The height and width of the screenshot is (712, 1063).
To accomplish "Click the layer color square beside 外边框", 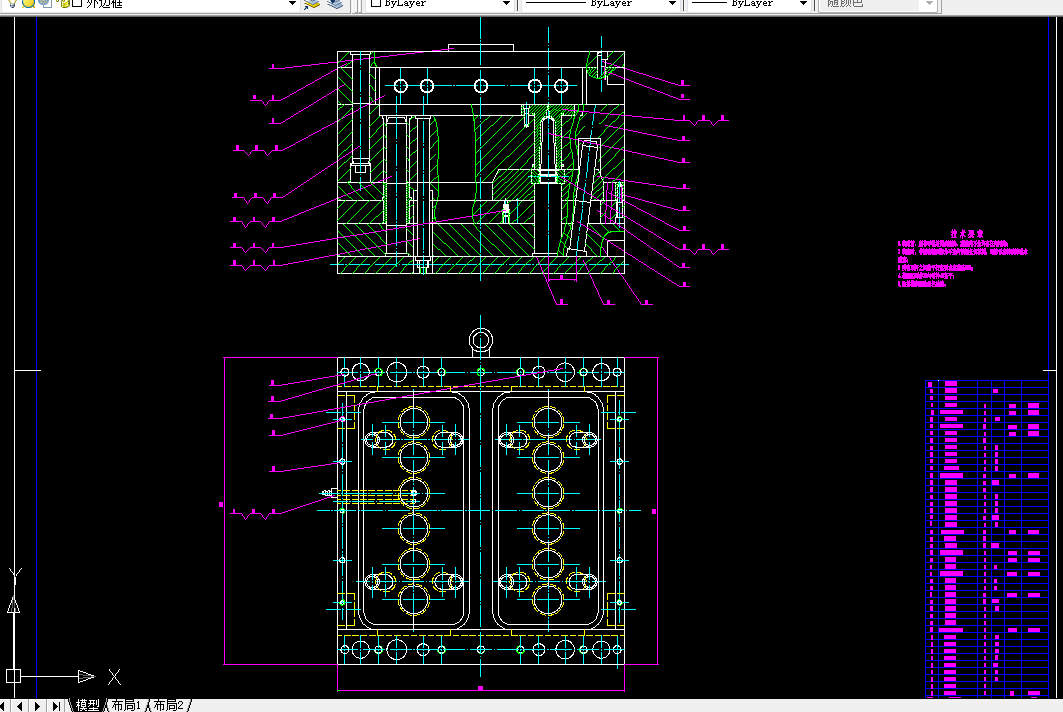I will click(x=77, y=3).
